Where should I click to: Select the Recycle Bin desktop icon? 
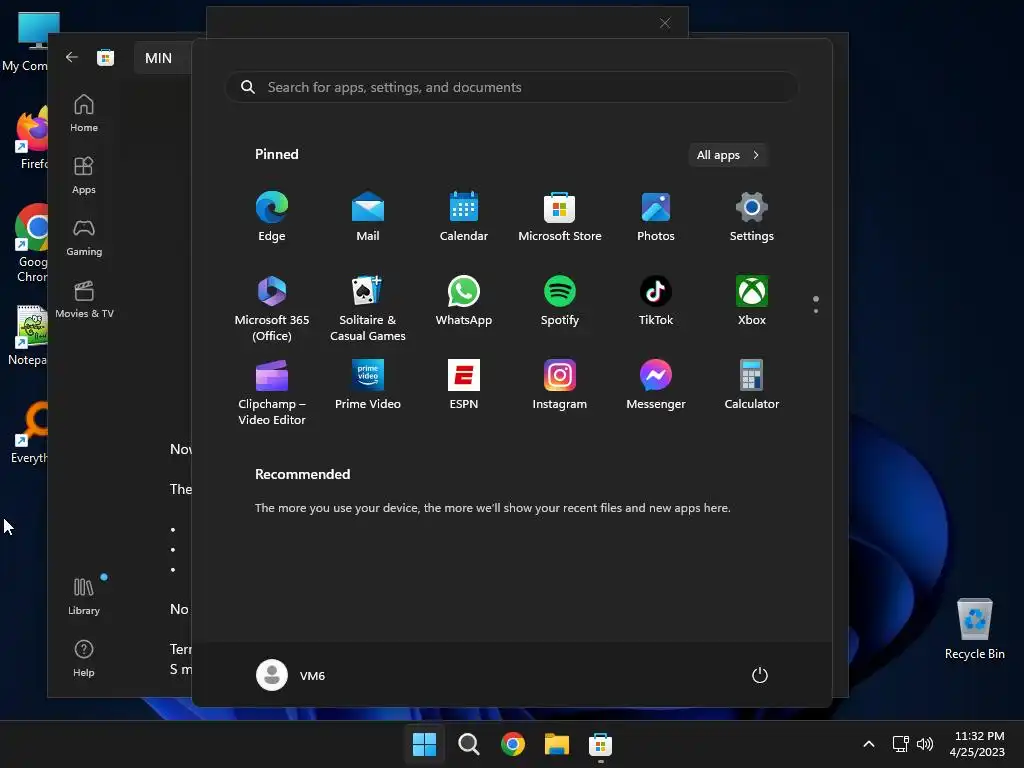[974, 629]
